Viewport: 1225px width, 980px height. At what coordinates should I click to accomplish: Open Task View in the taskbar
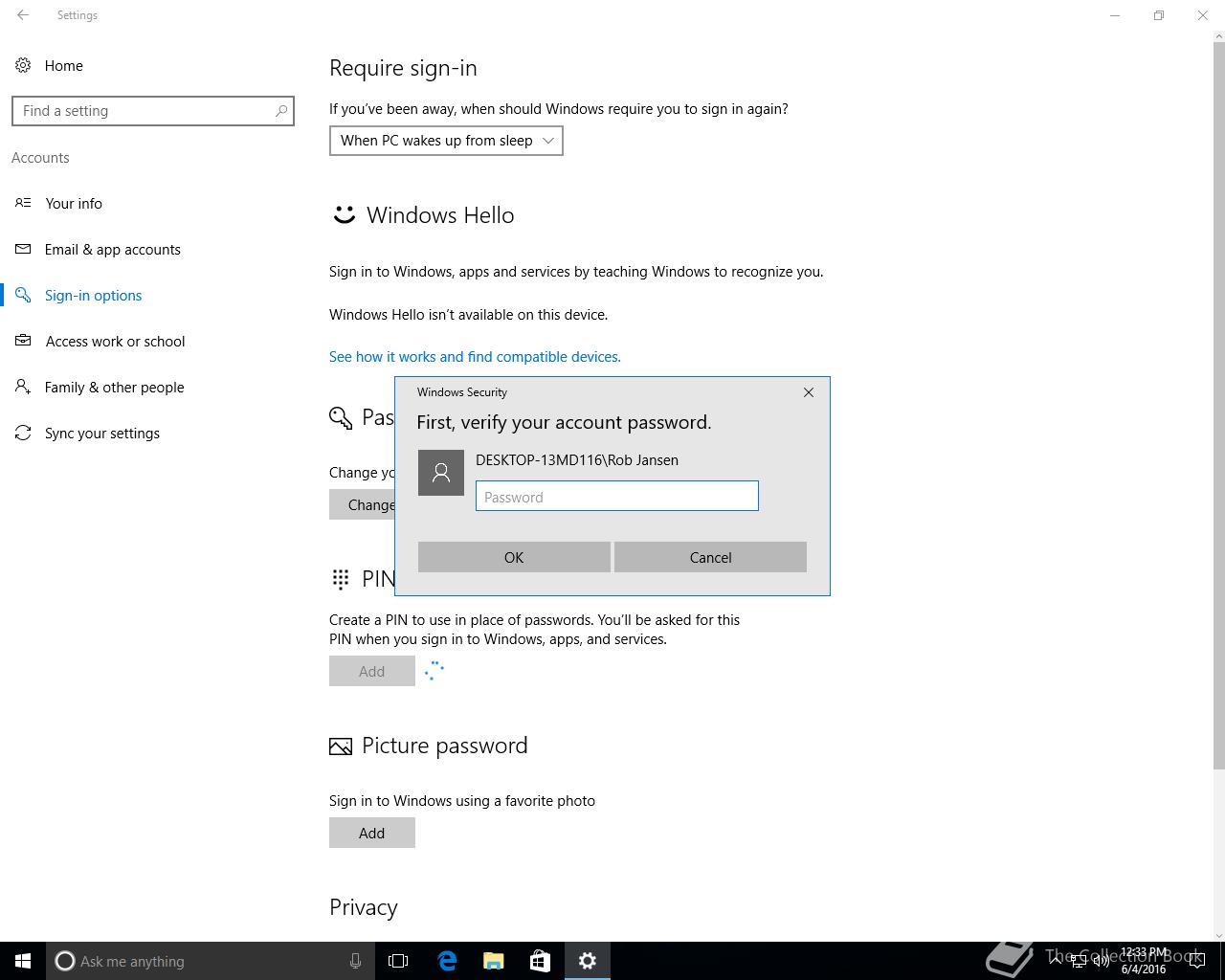coord(398,961)
